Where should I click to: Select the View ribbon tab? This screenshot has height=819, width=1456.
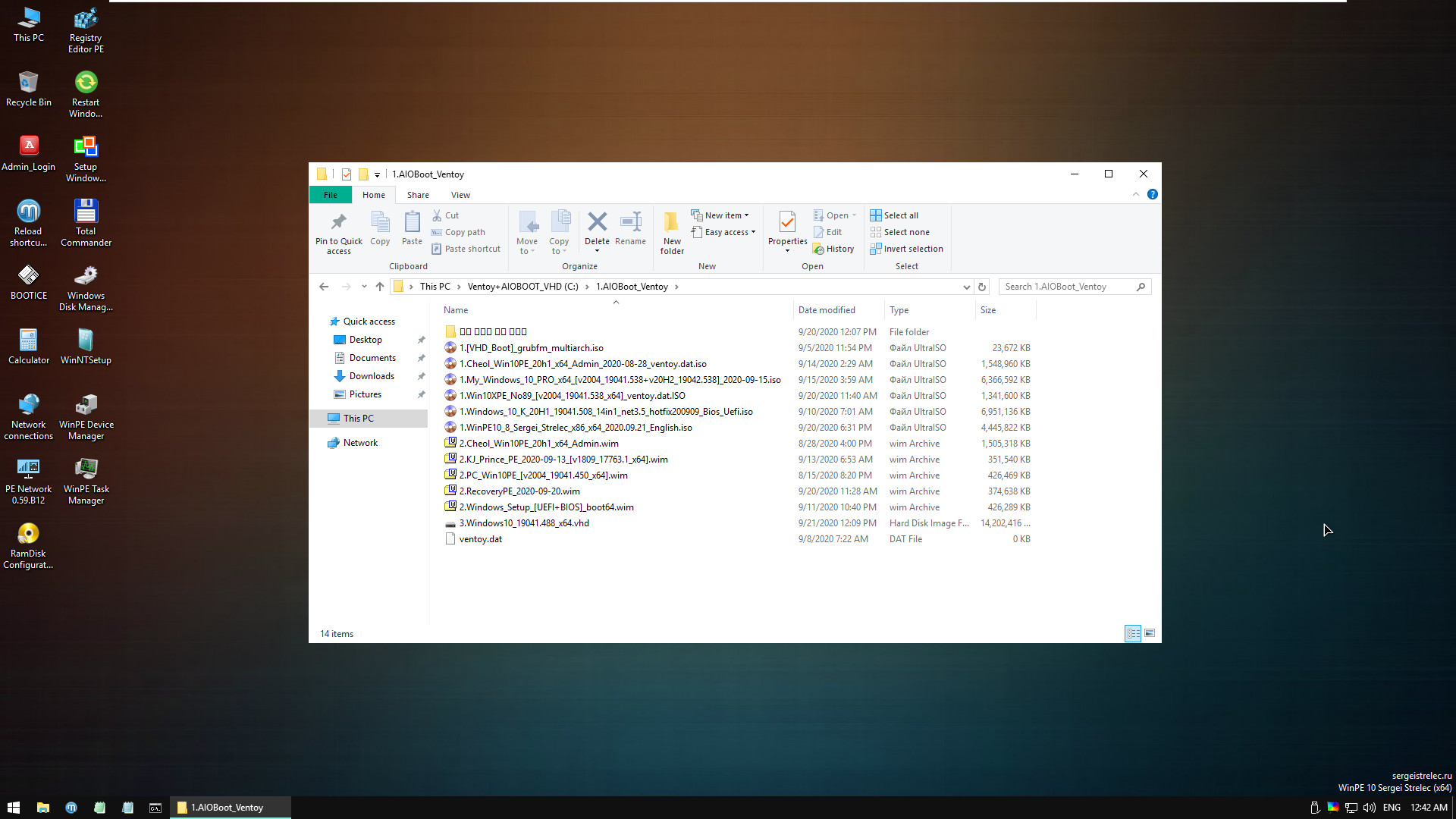pos(460,194)
